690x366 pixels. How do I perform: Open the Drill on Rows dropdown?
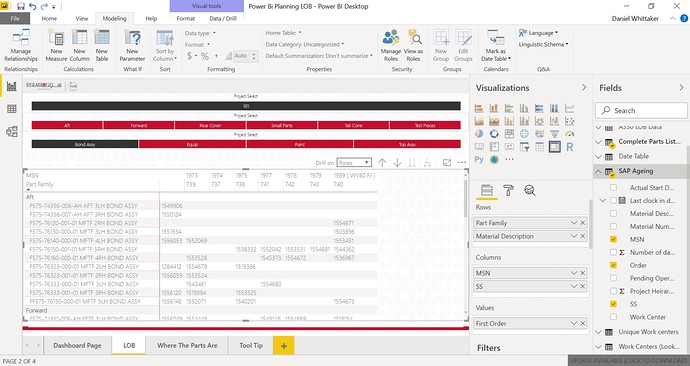[x=354, y=163]
